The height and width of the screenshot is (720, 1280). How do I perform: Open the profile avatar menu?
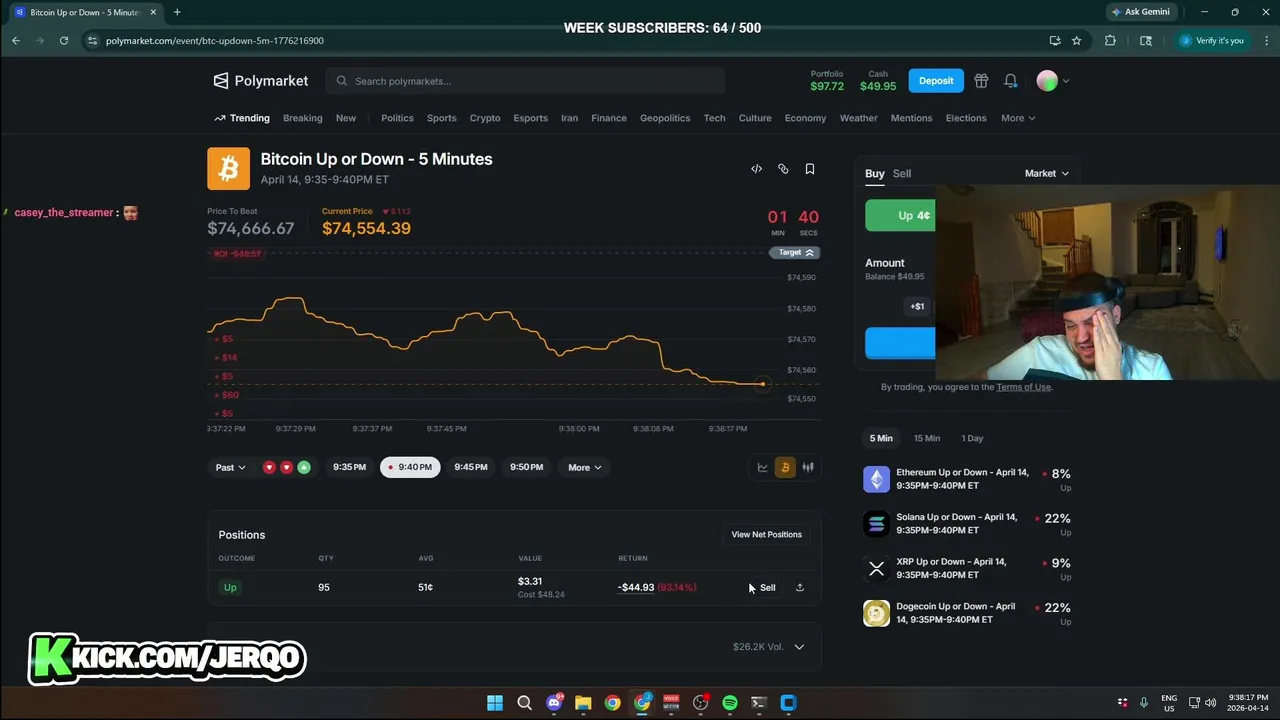pyautogui.click(x=1053, y=81)
